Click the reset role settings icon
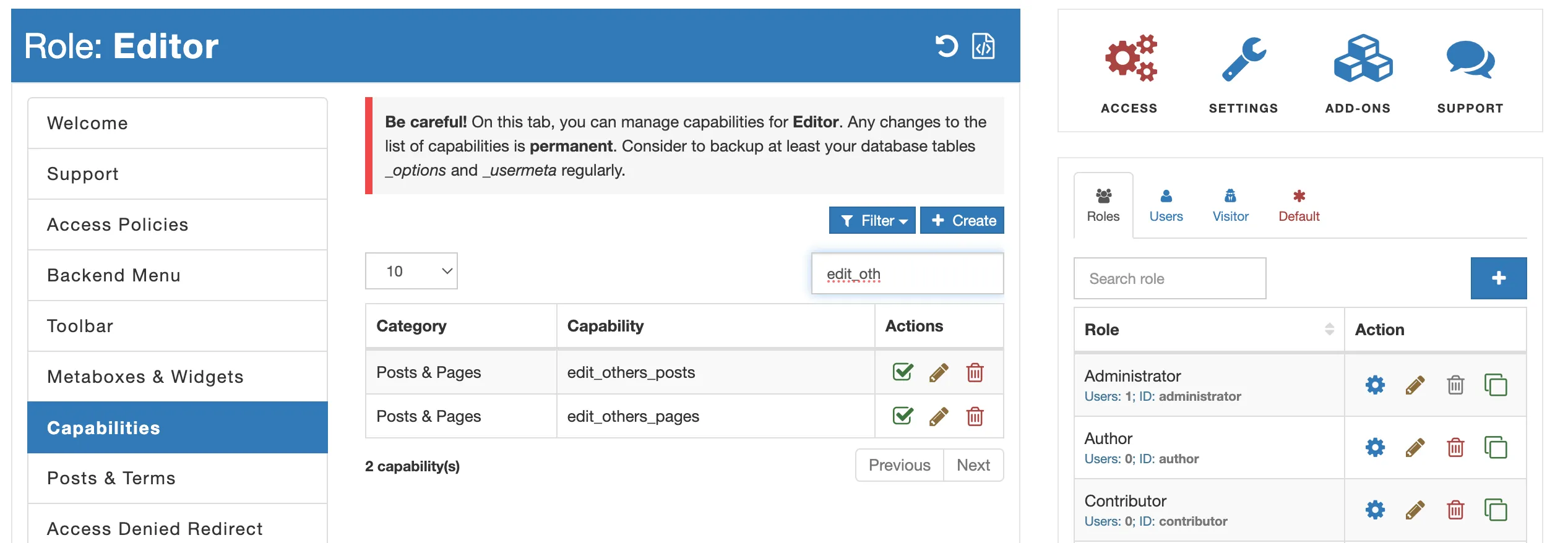Screen dimensions: 1568x543 point(946,46)
